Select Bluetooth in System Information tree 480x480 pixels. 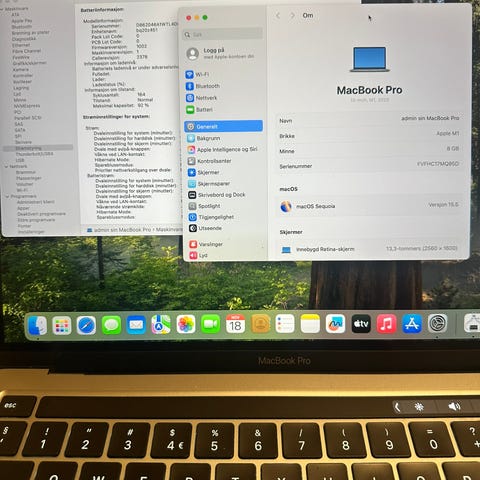[x=22, y=27]
